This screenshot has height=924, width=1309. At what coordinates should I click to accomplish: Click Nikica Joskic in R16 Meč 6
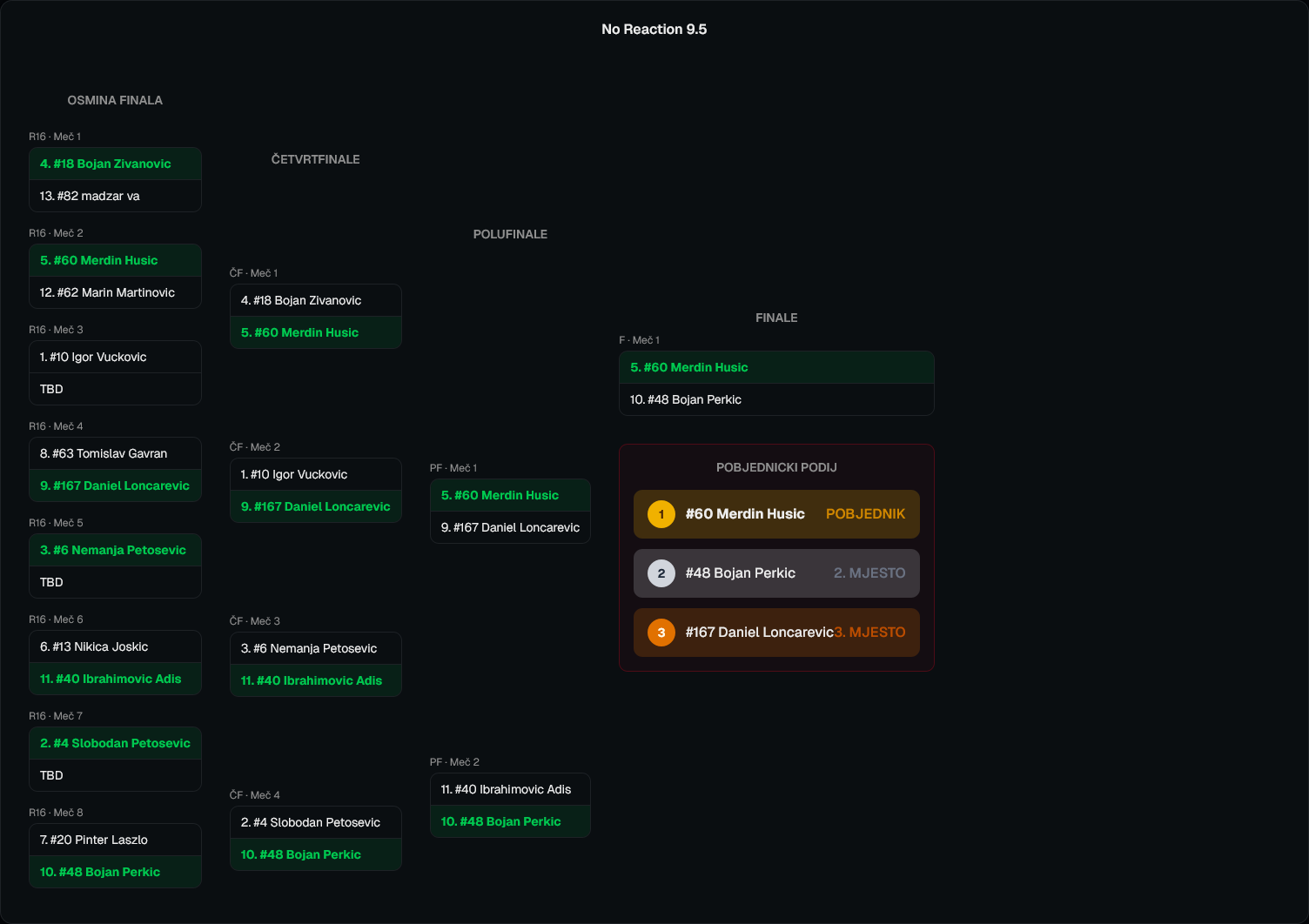pyautogui.click(x=94, y=646)
